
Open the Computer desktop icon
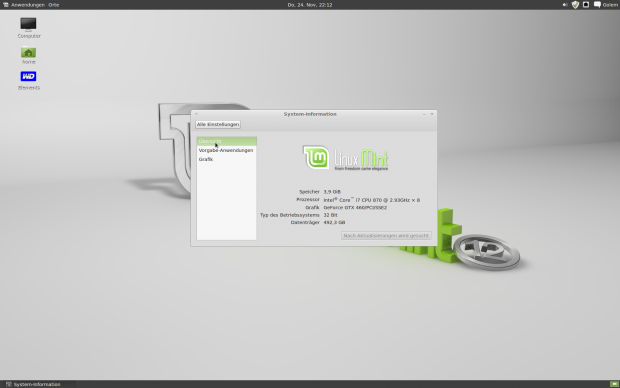coord(28,25)
